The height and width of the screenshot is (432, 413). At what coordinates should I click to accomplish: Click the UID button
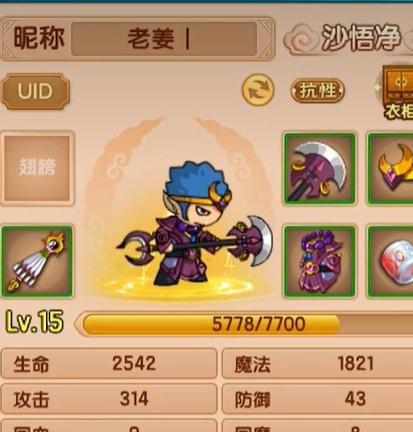pyautogui.click(x=35, y=91)
